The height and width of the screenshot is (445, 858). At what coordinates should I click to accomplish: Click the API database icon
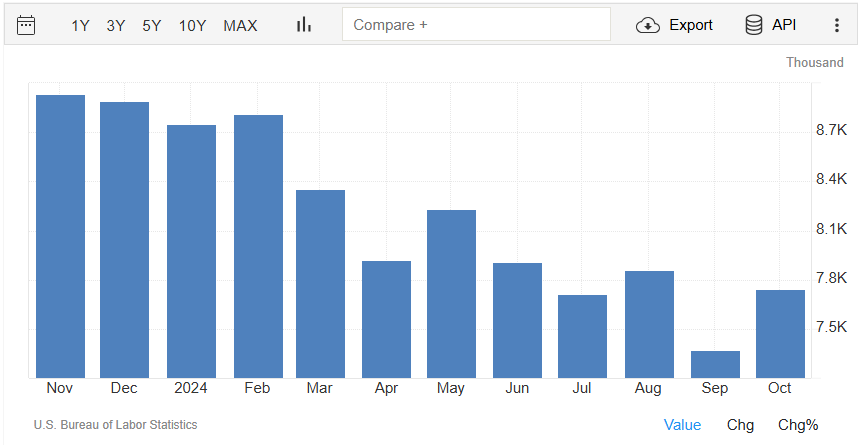coord(753,25)
